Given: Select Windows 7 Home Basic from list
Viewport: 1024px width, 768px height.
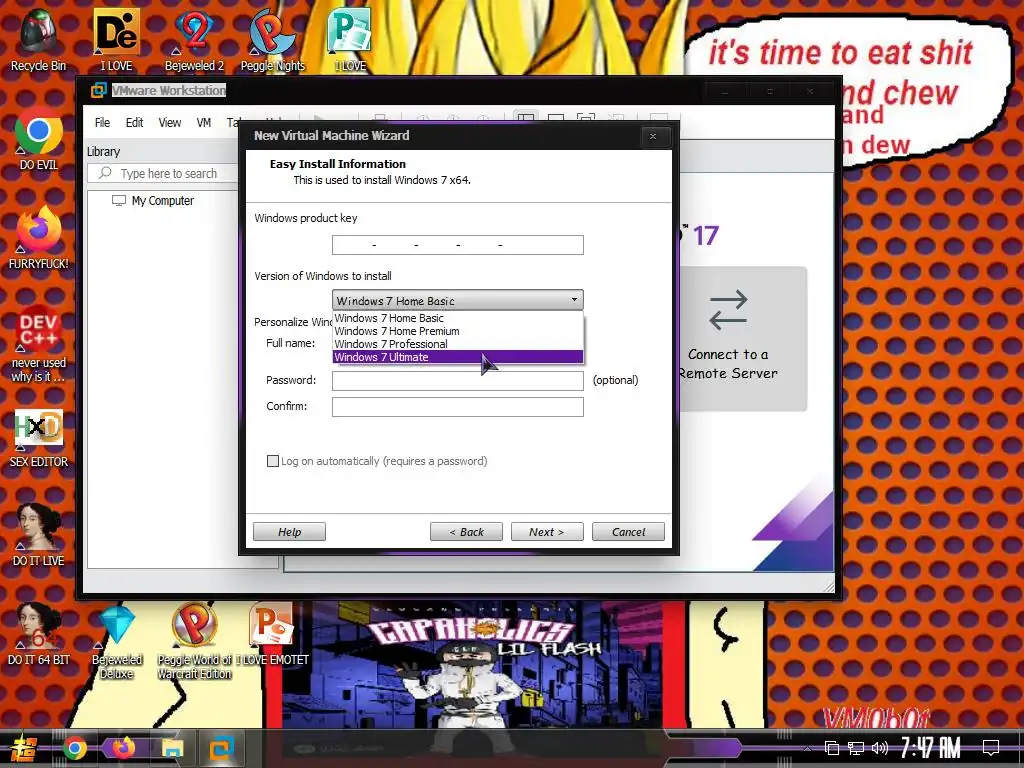Looking at the screenshot, I should 458,318.
